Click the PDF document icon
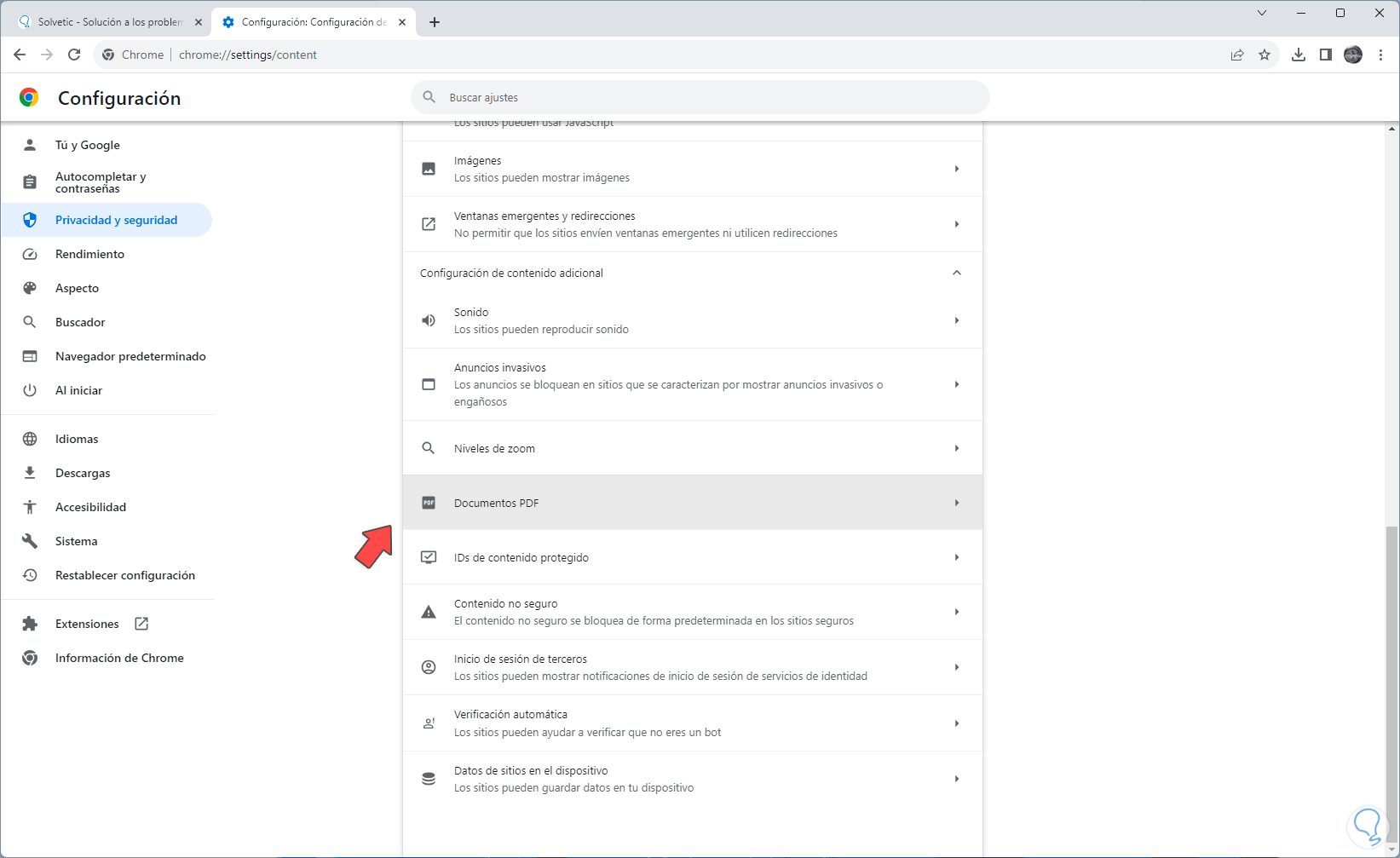This screenshot has height=858, width=1400. tap(429, 503)
